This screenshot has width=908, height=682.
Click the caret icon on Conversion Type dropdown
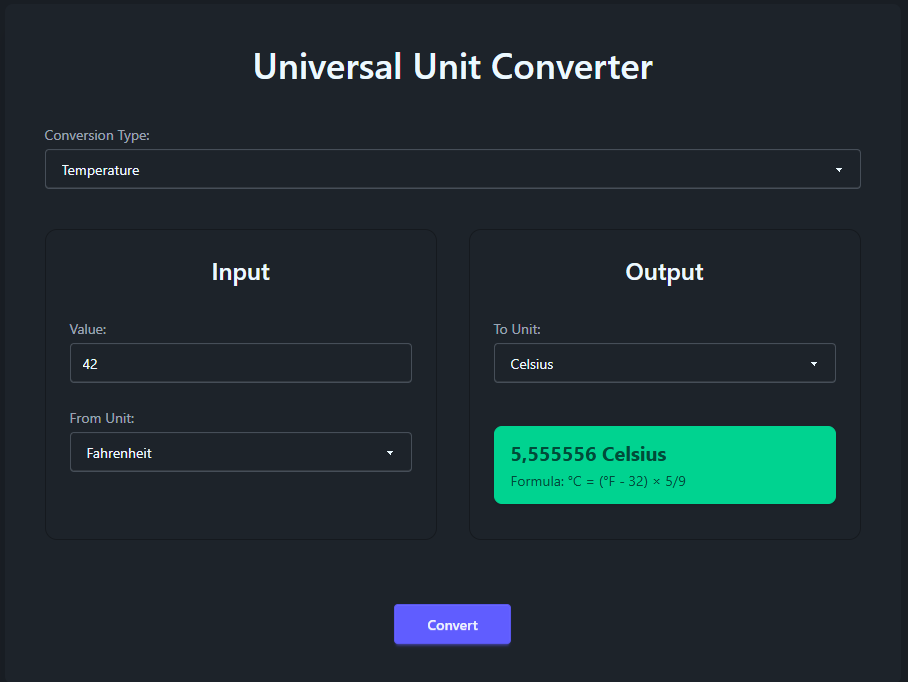pyautogui.click(x=839, y=170)
